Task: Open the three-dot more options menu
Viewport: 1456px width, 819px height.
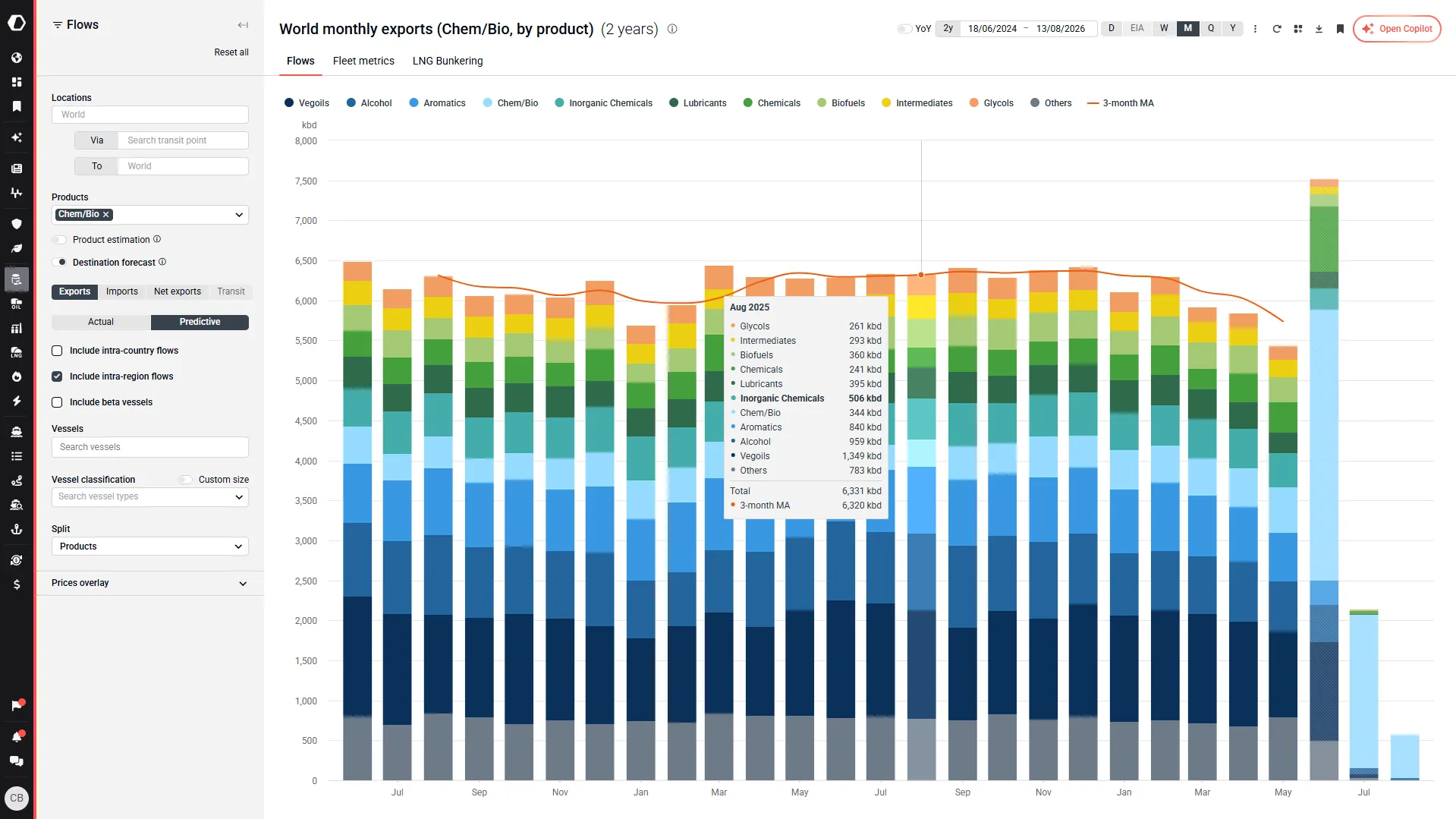Action: point(1255,29)
